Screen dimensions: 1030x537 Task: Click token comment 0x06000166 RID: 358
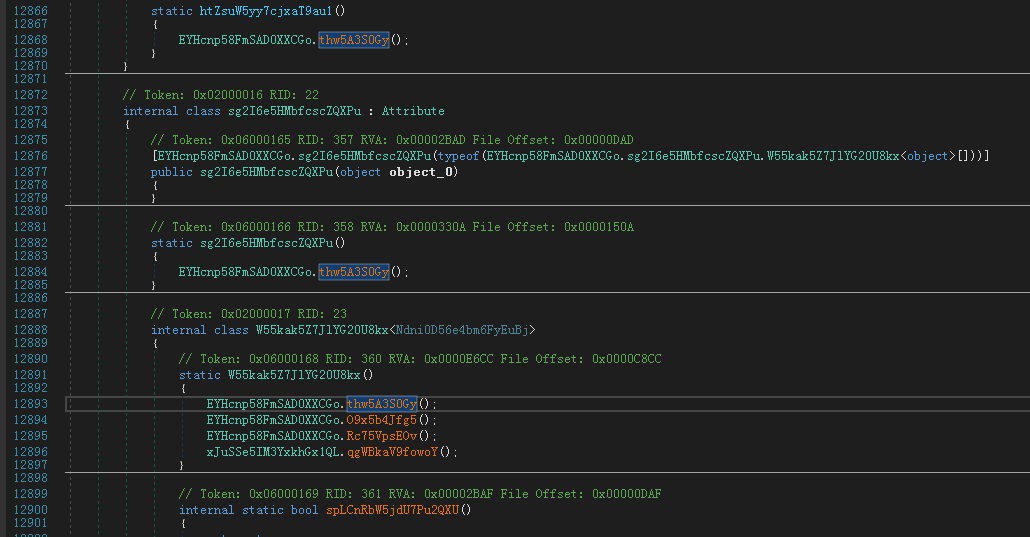(392, 227)
